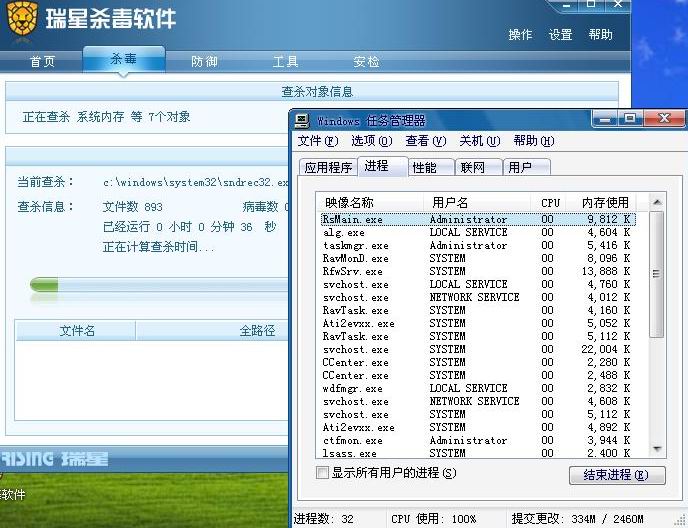Screen dimensions: 688x528
Task: Open Rising's 防御 tab
Action: (x=204, y=61)
